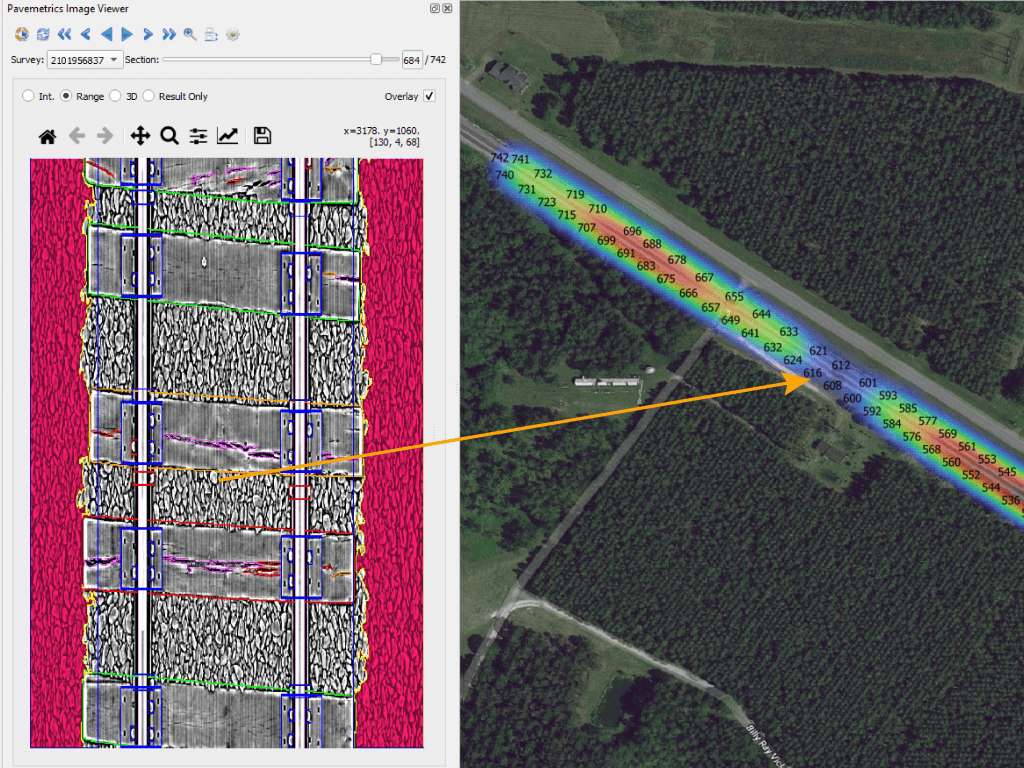
Task: Click the Home view icon
Action: (x=46, y=136)
